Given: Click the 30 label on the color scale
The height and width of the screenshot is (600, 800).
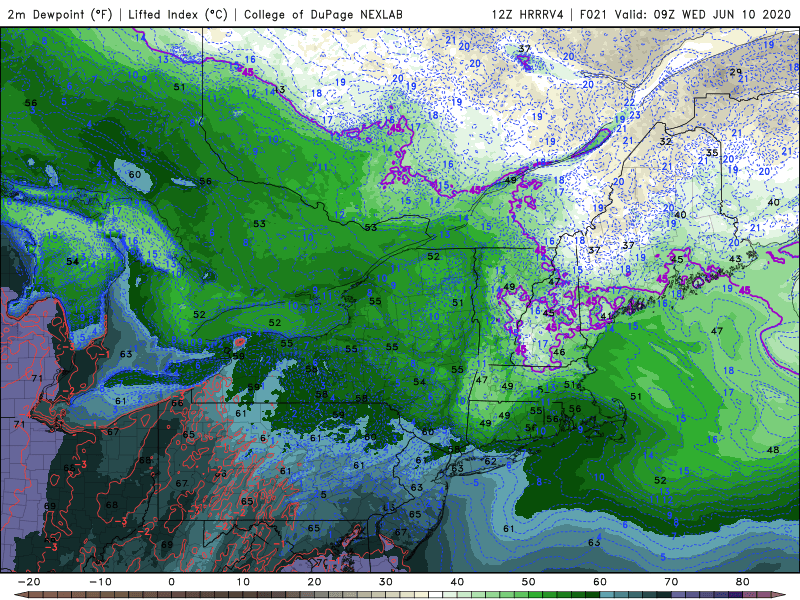Looking at the screenshot, I should (386, 582).
